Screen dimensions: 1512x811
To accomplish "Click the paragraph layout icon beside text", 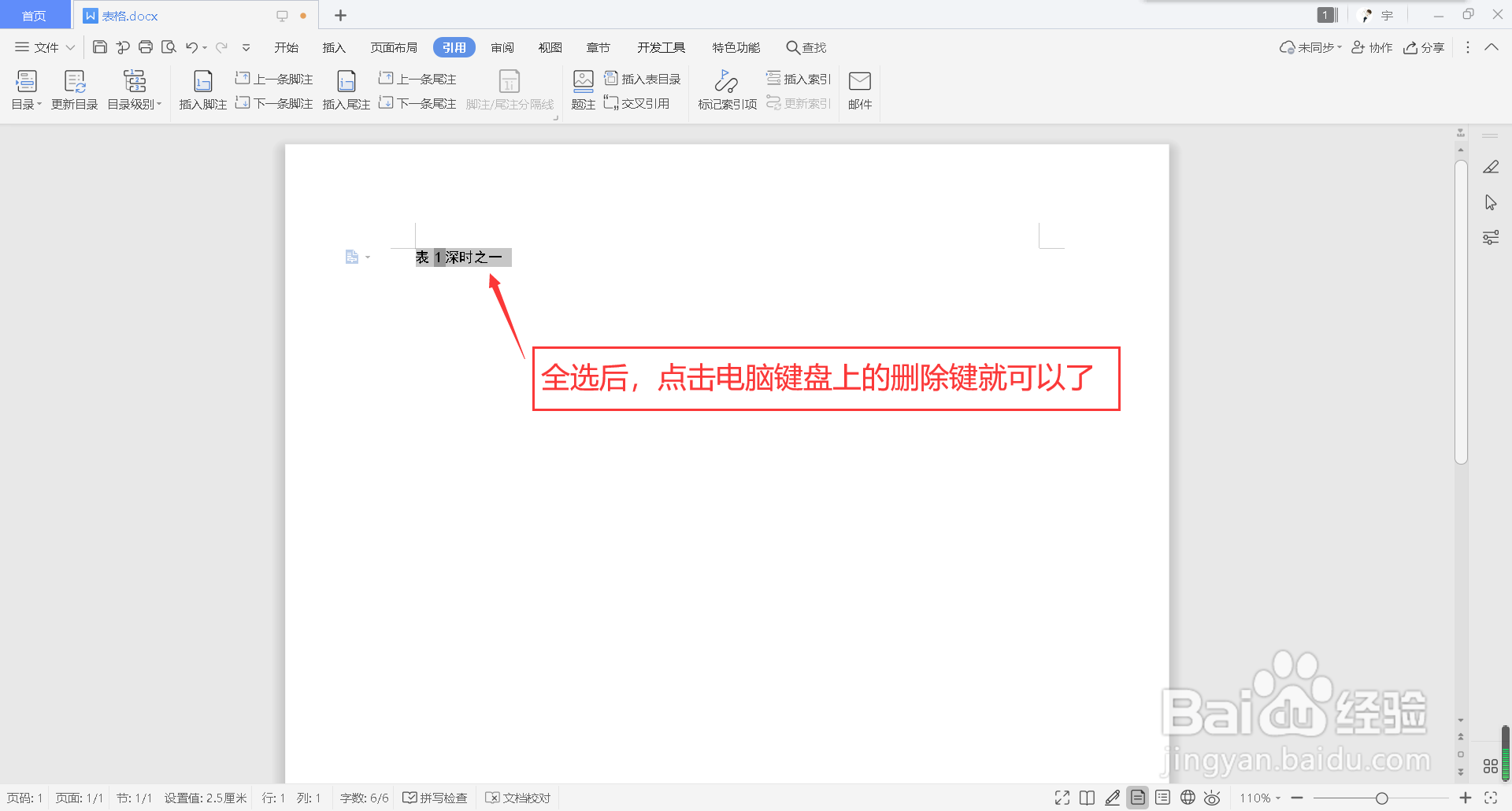I will coord(352,257).
